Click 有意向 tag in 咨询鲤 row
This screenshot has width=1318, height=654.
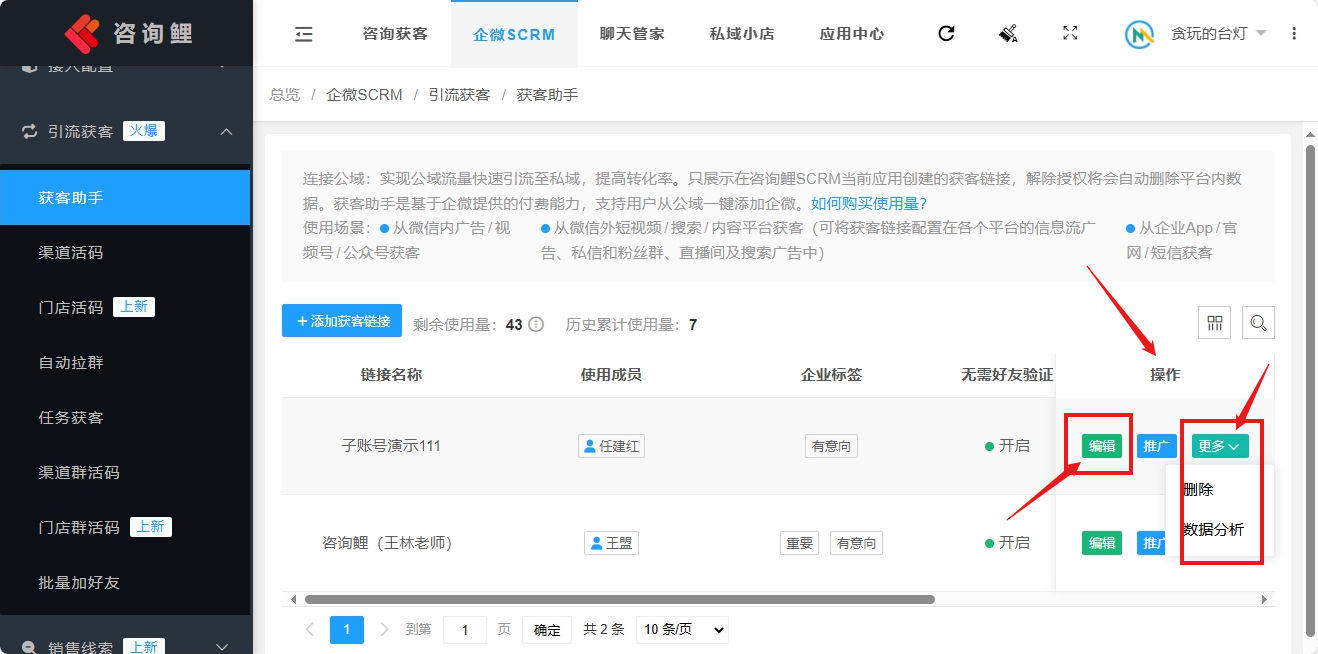point(857,543)
